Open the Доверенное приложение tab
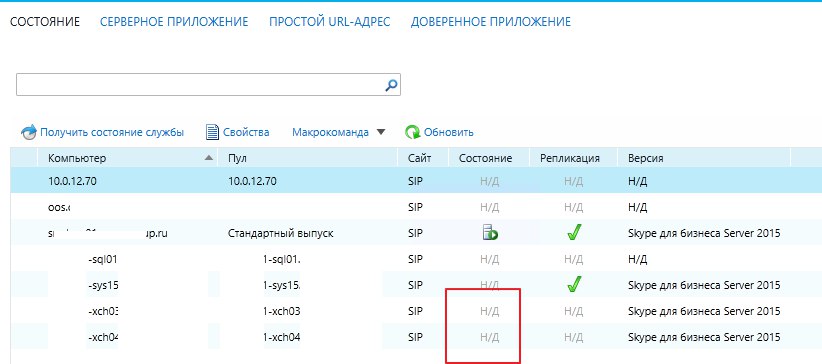Viewport: 822px width, 364px height. [x=491, y=22]
